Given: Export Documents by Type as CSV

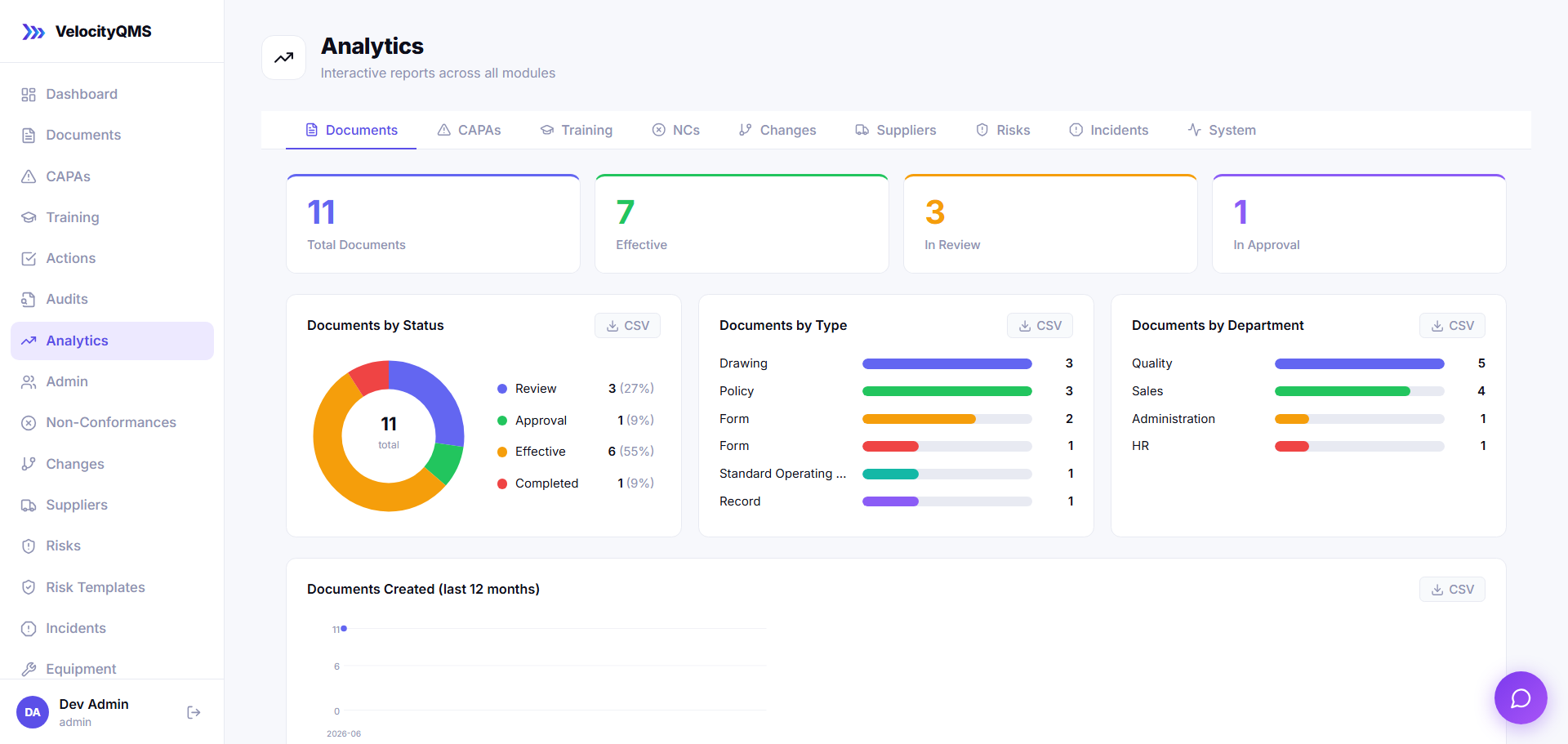Looking at the screenshot, I should tap(1040, 325).
